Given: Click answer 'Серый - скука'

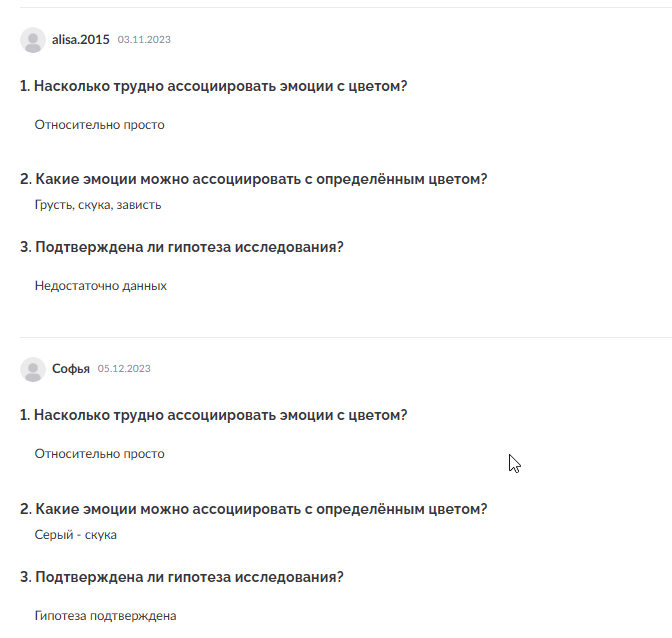Looking at the screenshot, I should pos(75,535).
